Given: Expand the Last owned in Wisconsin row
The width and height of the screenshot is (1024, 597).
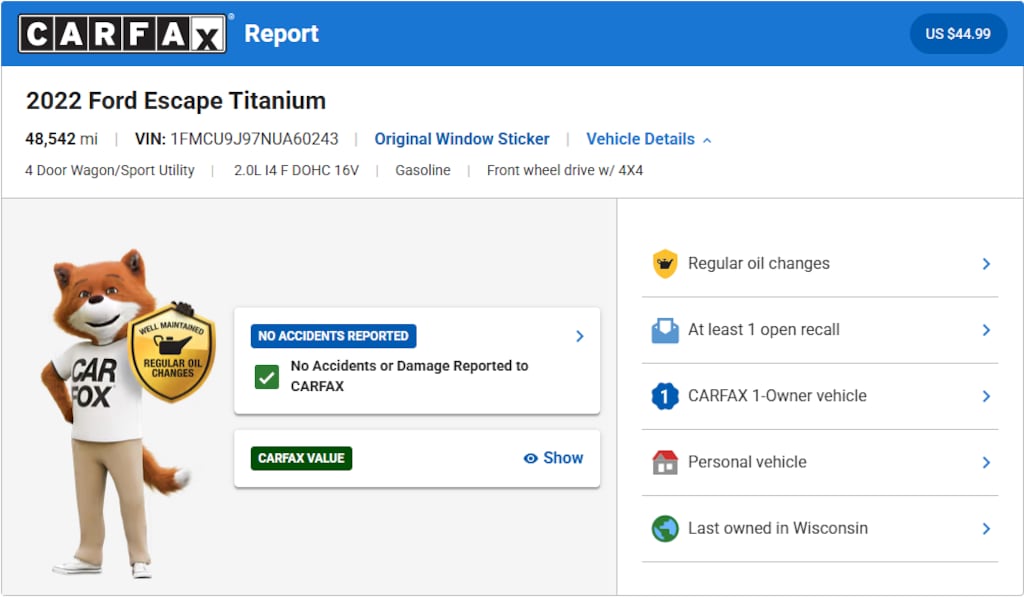Looking at the screenshot, I should pos(820,529).
